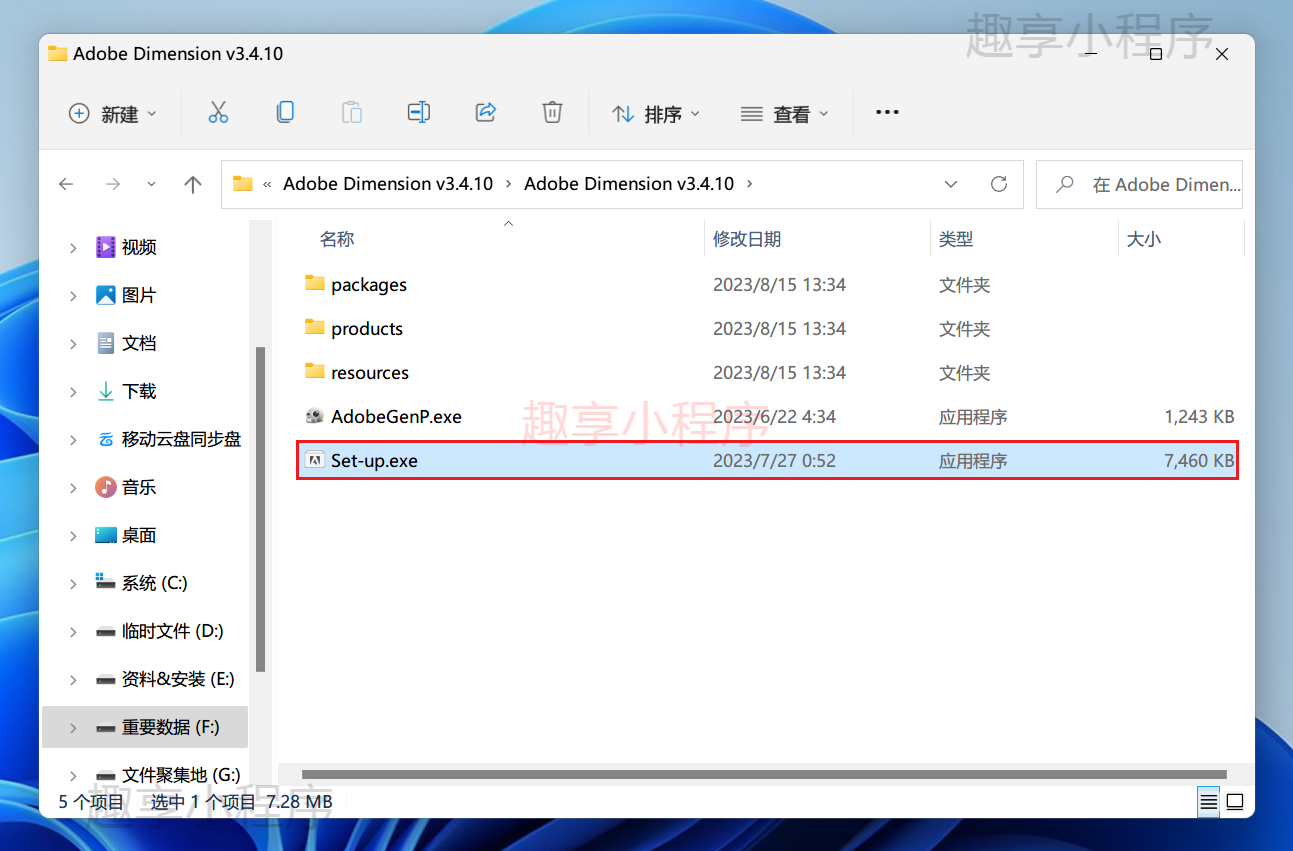Go back with the left arrow
Screen dimensions: 1293x851
66,184
